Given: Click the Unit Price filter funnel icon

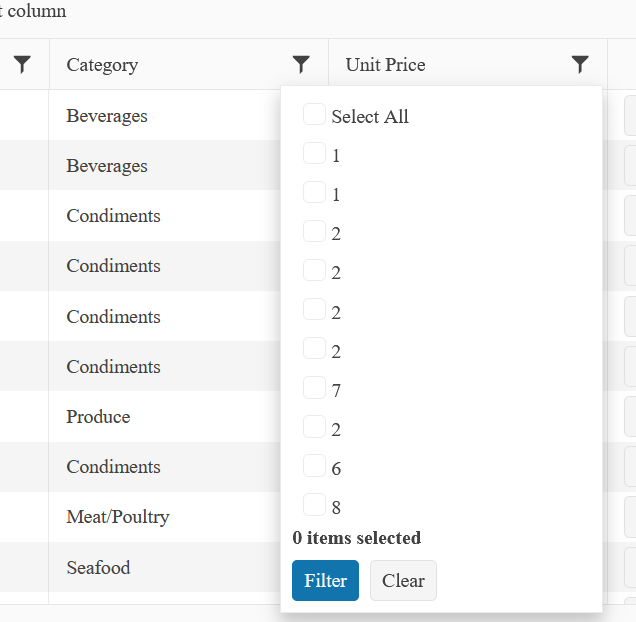Looking at the screenshot, I should [580, 65].
